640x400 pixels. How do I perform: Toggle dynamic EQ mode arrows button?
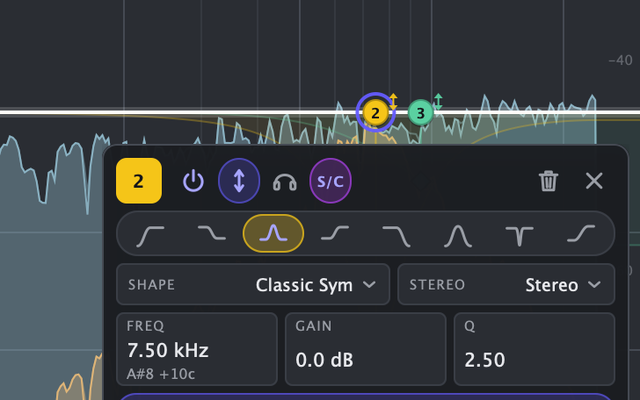(239, 181)
